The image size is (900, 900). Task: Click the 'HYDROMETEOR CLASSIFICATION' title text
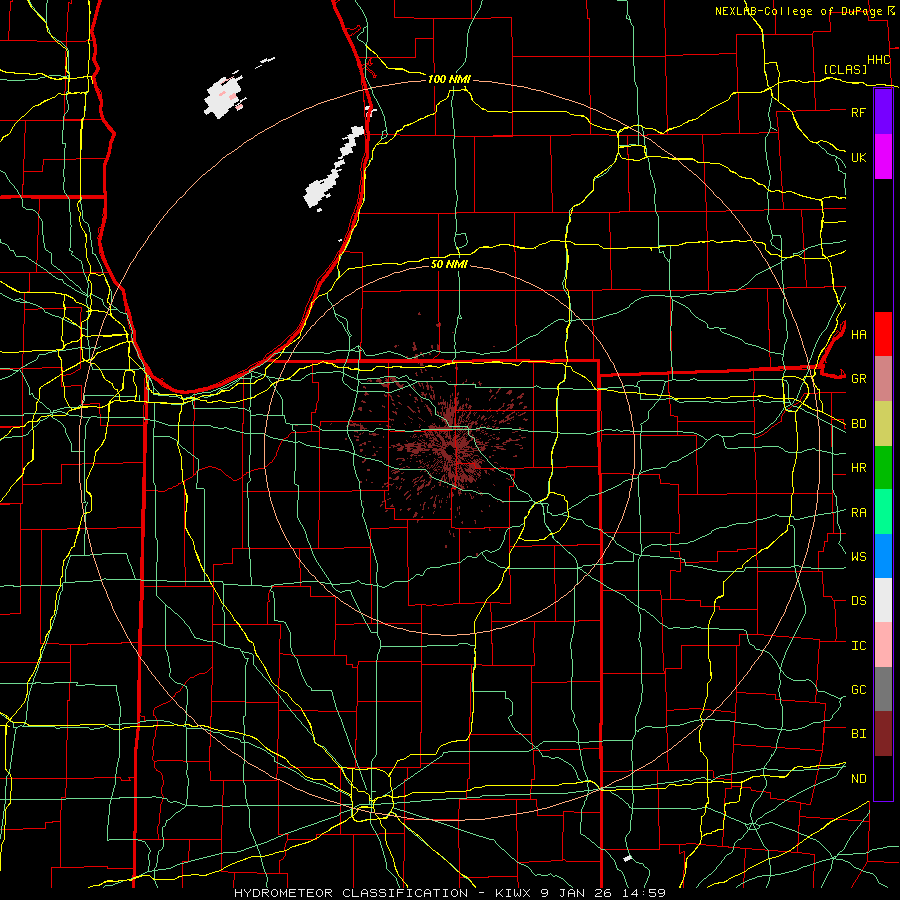click(x=351, y=893)
